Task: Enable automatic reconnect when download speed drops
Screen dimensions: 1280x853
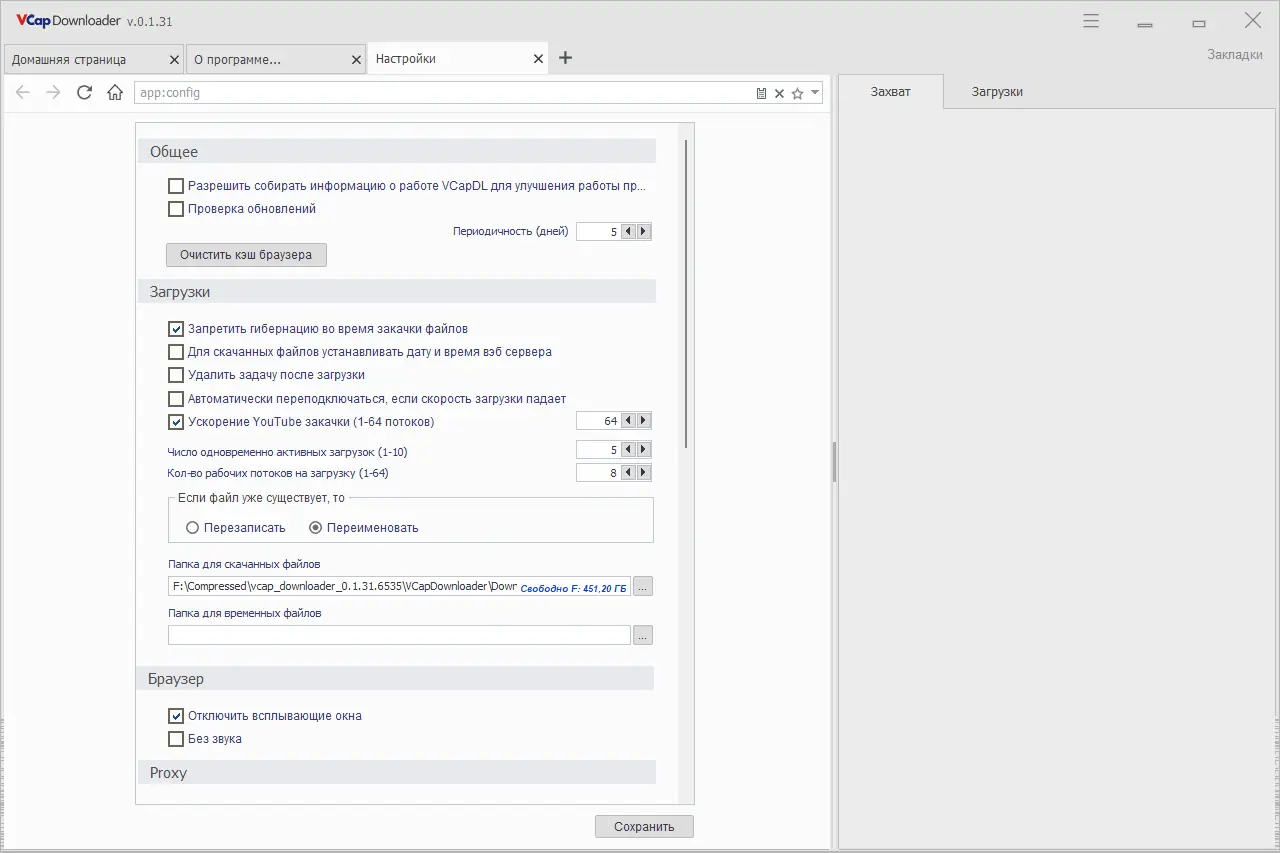Action: (176, 399)
